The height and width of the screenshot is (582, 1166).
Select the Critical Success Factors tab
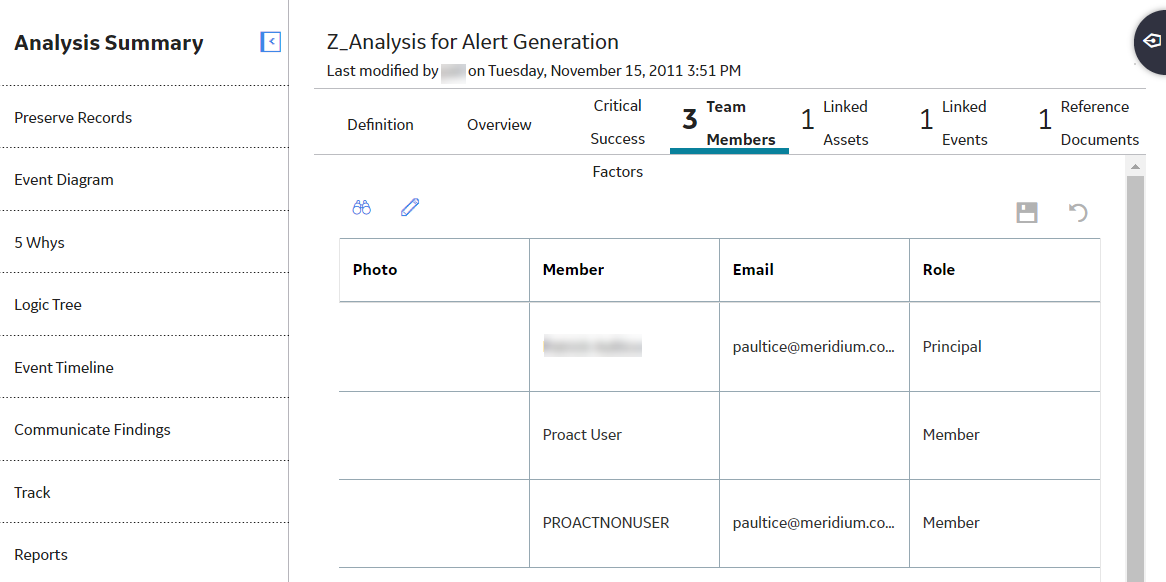pyautogui.click(x=617, y=139)
